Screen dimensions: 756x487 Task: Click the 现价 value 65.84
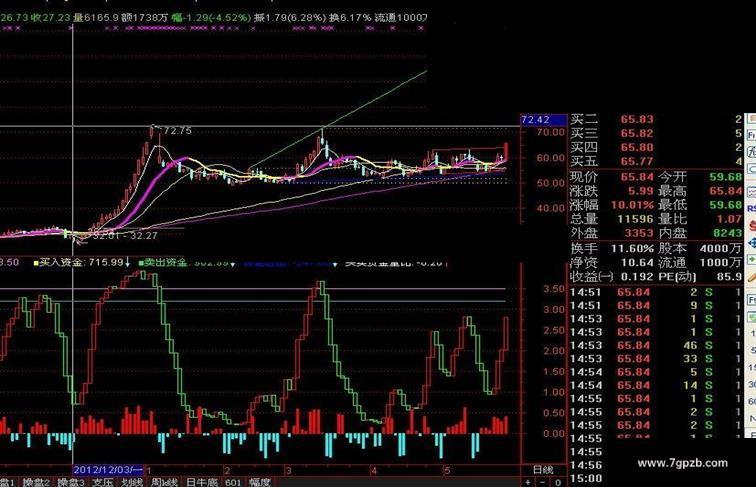[637, 177]
